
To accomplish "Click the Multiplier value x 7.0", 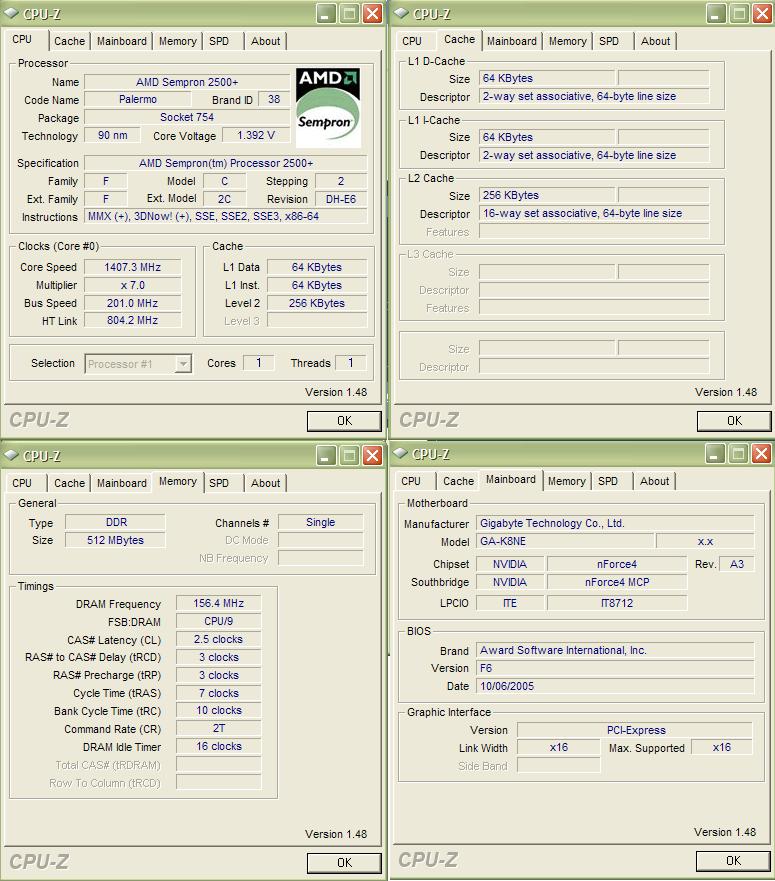I will [x=133, y=285].
